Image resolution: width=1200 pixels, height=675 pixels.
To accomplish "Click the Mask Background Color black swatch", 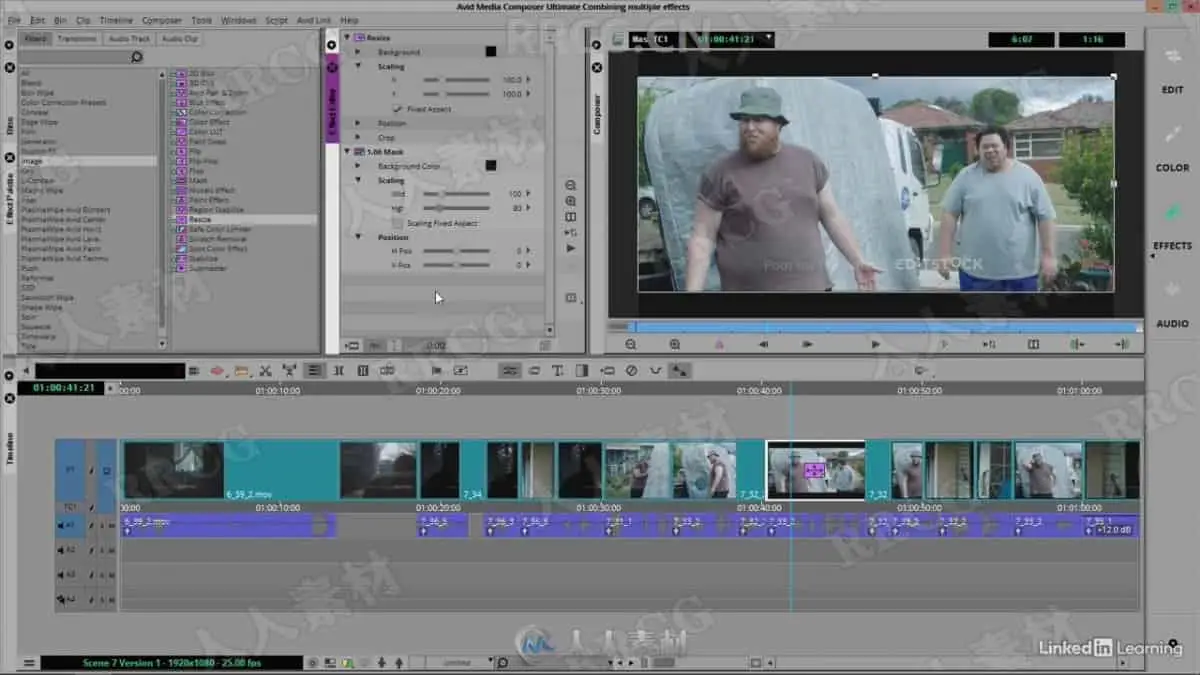I will point(491,166).
